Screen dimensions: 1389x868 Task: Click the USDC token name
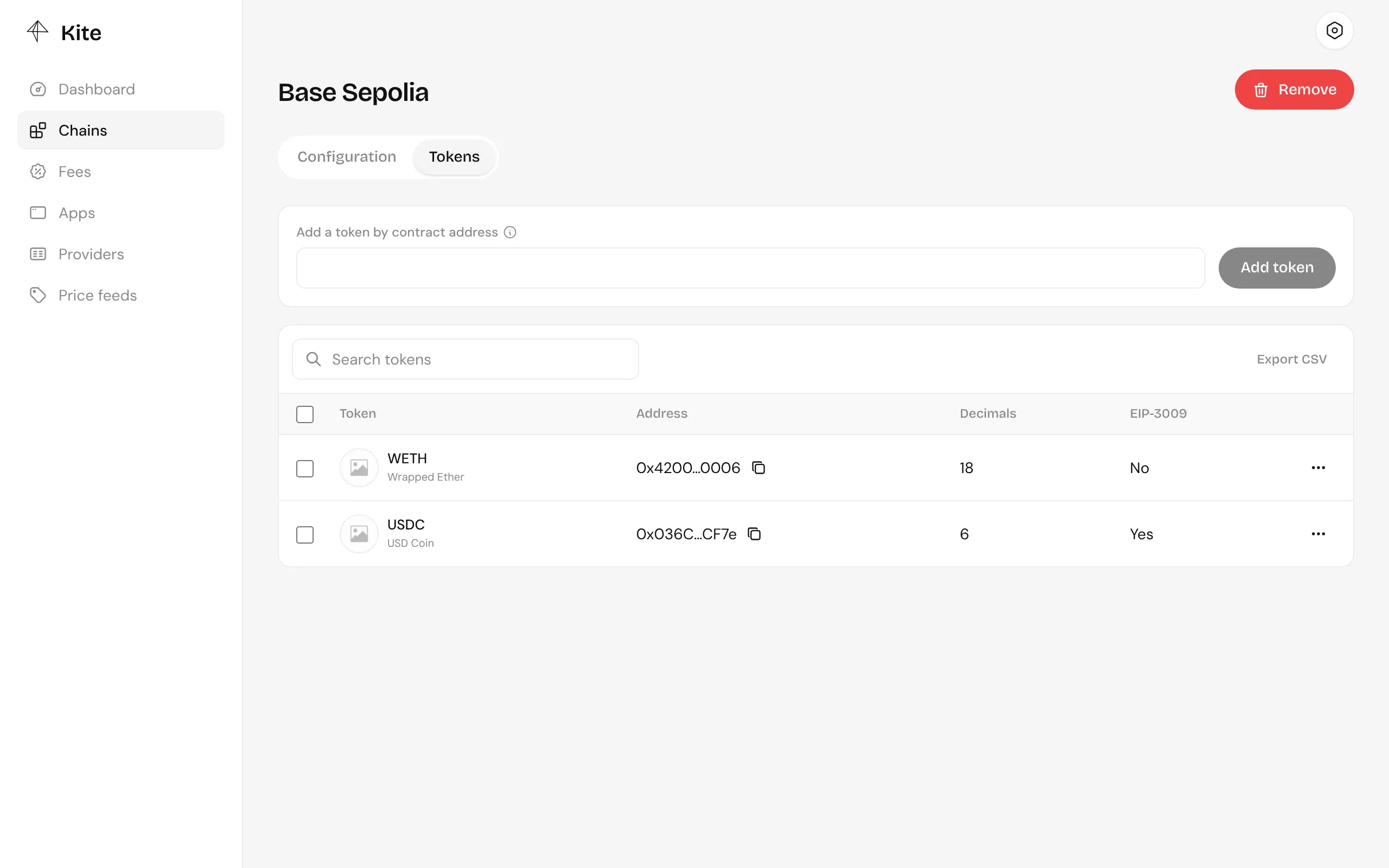406,525
